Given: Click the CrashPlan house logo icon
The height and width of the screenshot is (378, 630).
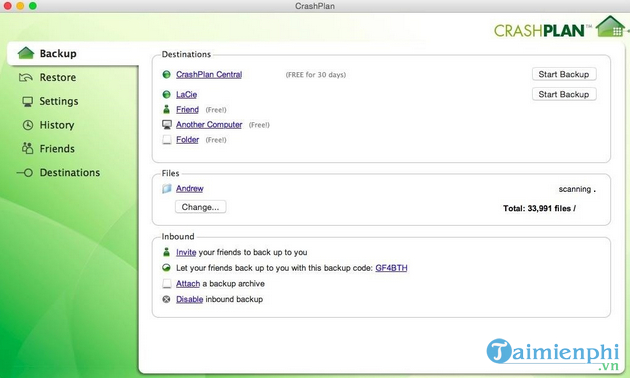Looking at the screenshot, I should coord(611,27).
